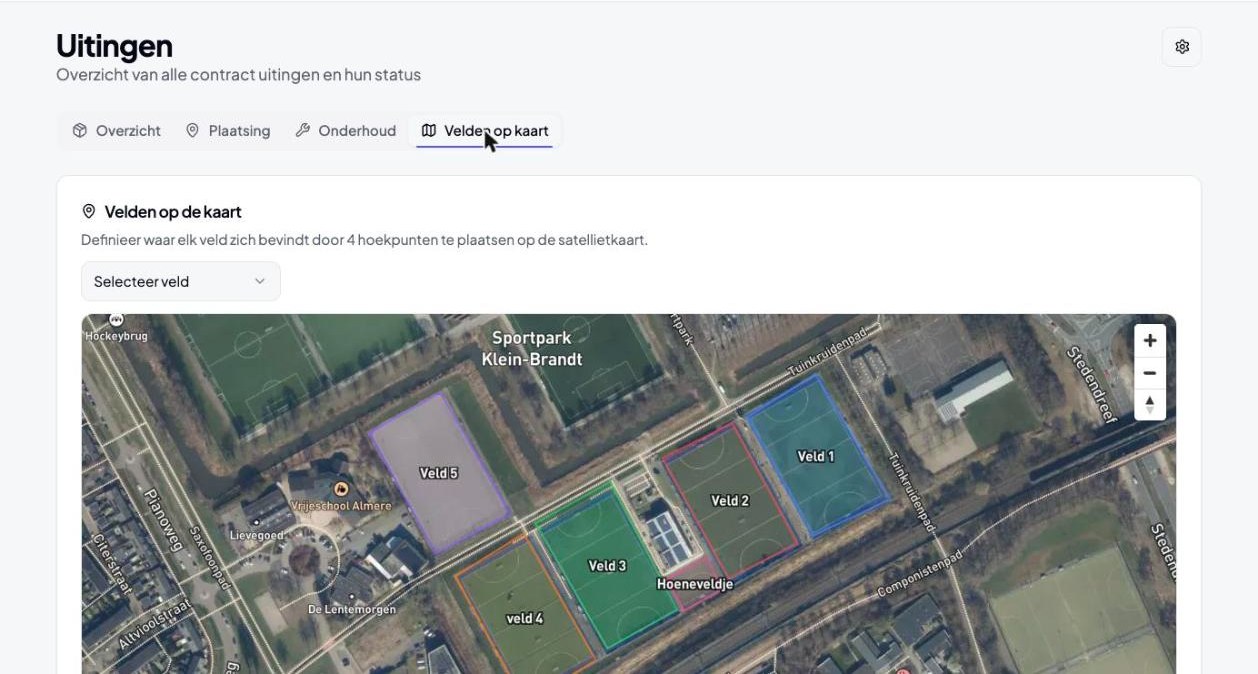Click the Componistenpad street label
Screen dimensions: 1258x674
tap(919, 573)
